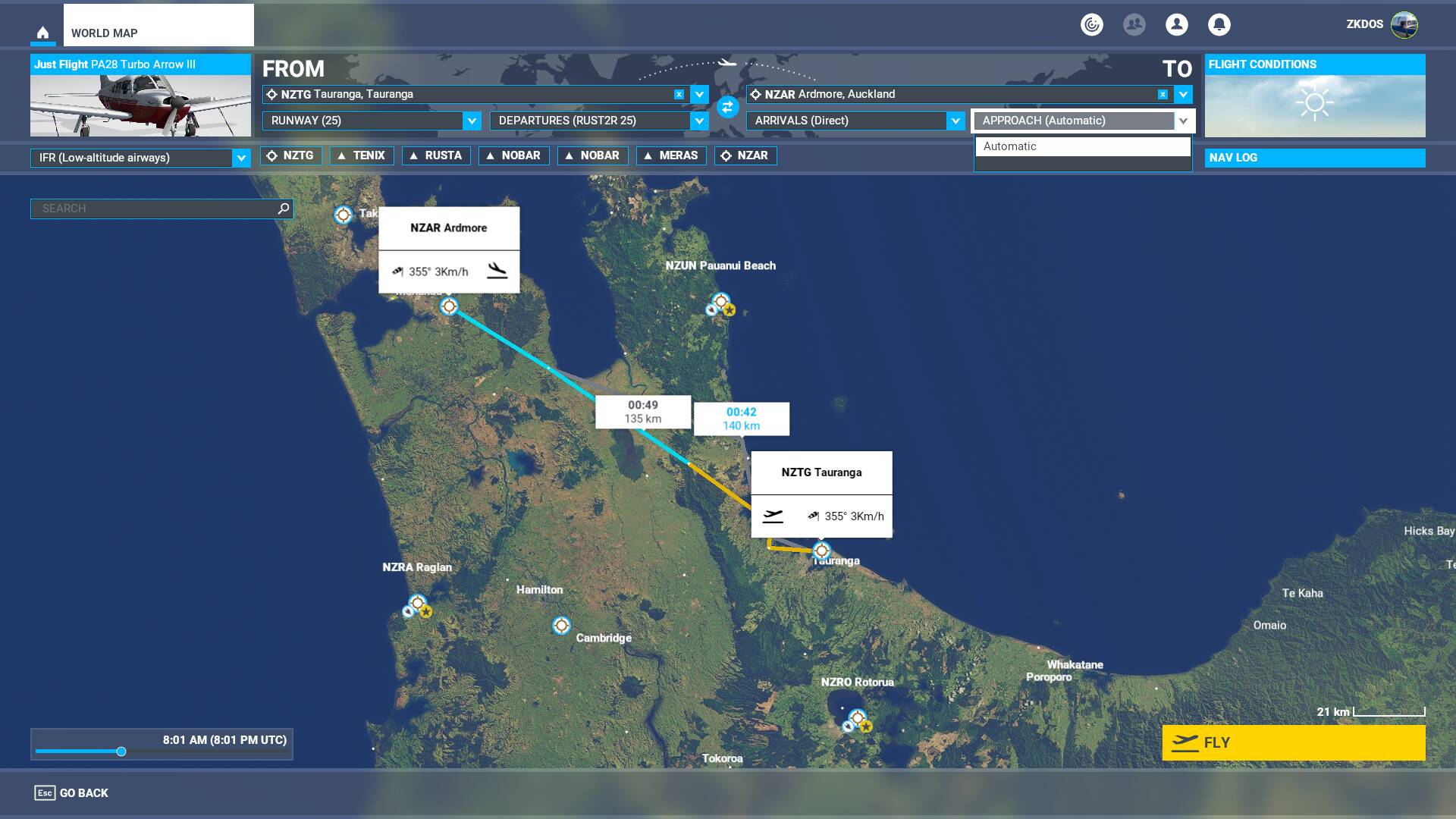Image resolution: width=1456 pixels, height=819 pixels.
Task: Choose the Automatic approach option
Action: (1083, 146)
